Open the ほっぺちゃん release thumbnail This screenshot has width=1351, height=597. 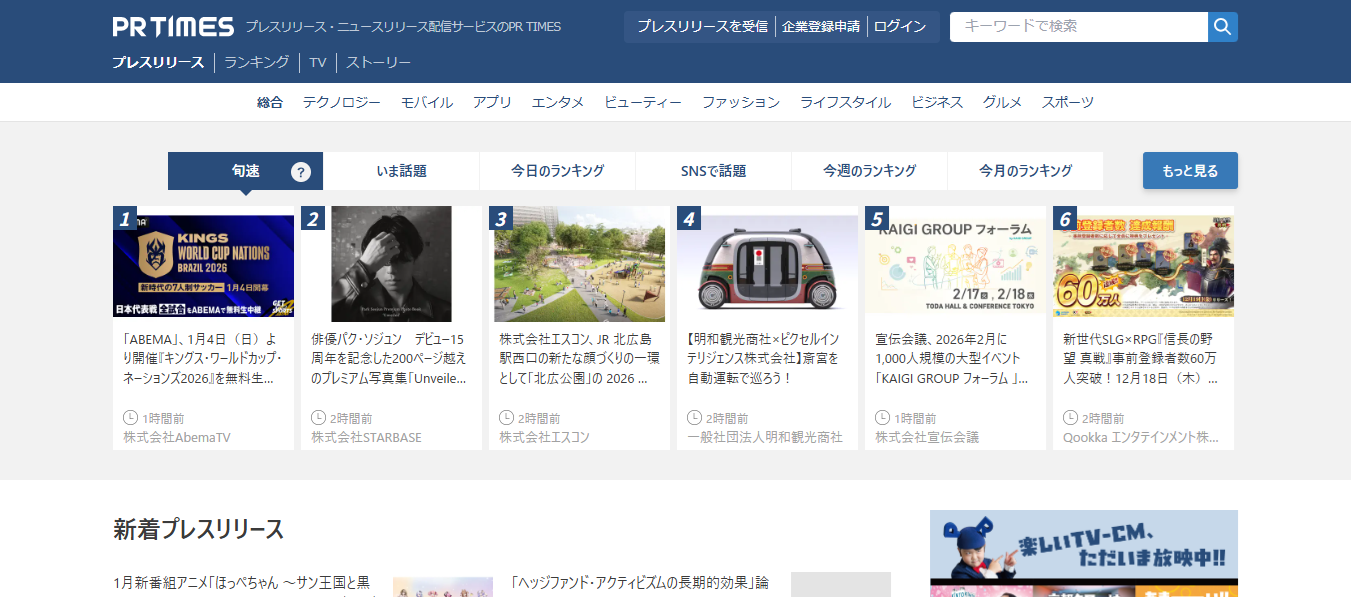tap(443, 587)
